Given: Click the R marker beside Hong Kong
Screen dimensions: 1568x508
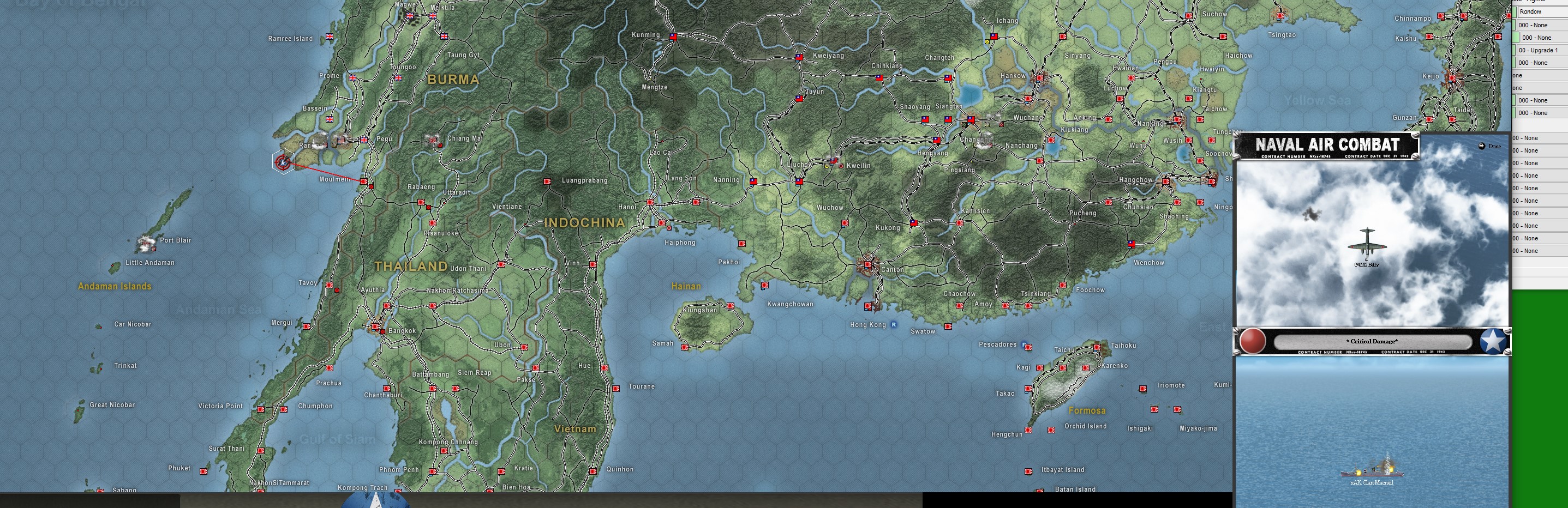Looking at the screenshot, I should click(894, 325).
